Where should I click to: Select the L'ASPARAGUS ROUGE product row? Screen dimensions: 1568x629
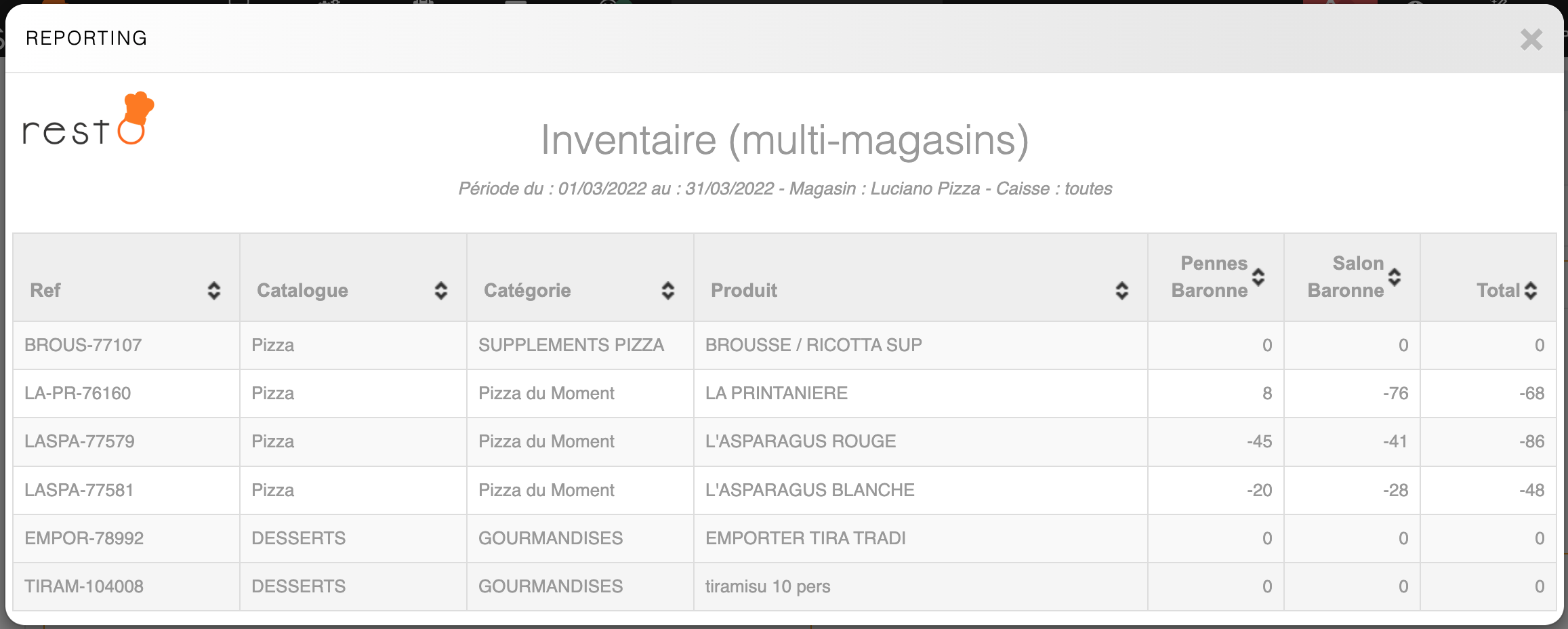click(x=800, y=441)
